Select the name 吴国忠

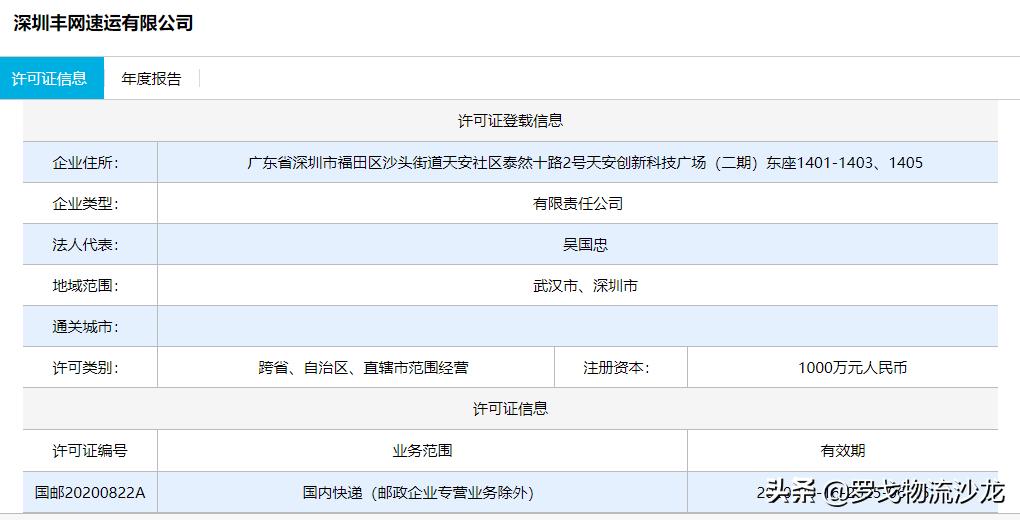[585, 245]
